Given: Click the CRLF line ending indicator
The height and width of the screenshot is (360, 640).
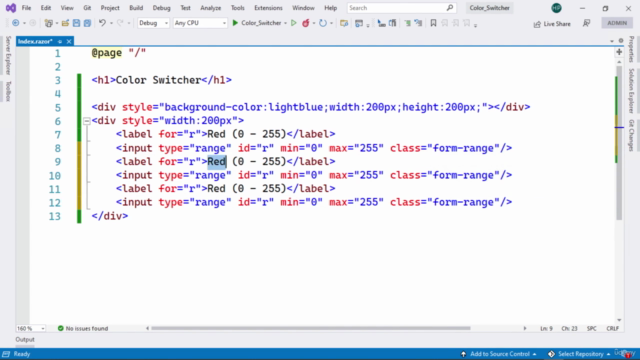Looking at the screenshot, I should point(612,328).
